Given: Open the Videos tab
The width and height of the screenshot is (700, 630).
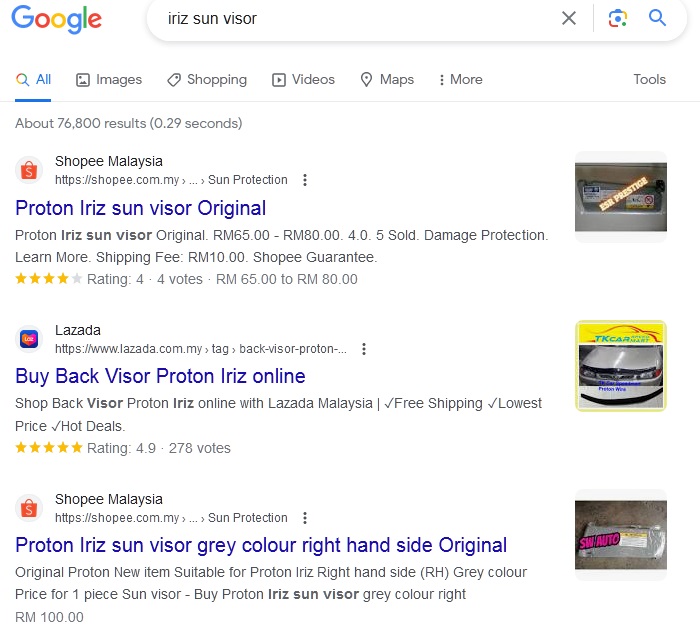Looking at the screenshot, I should pos(304,79).
